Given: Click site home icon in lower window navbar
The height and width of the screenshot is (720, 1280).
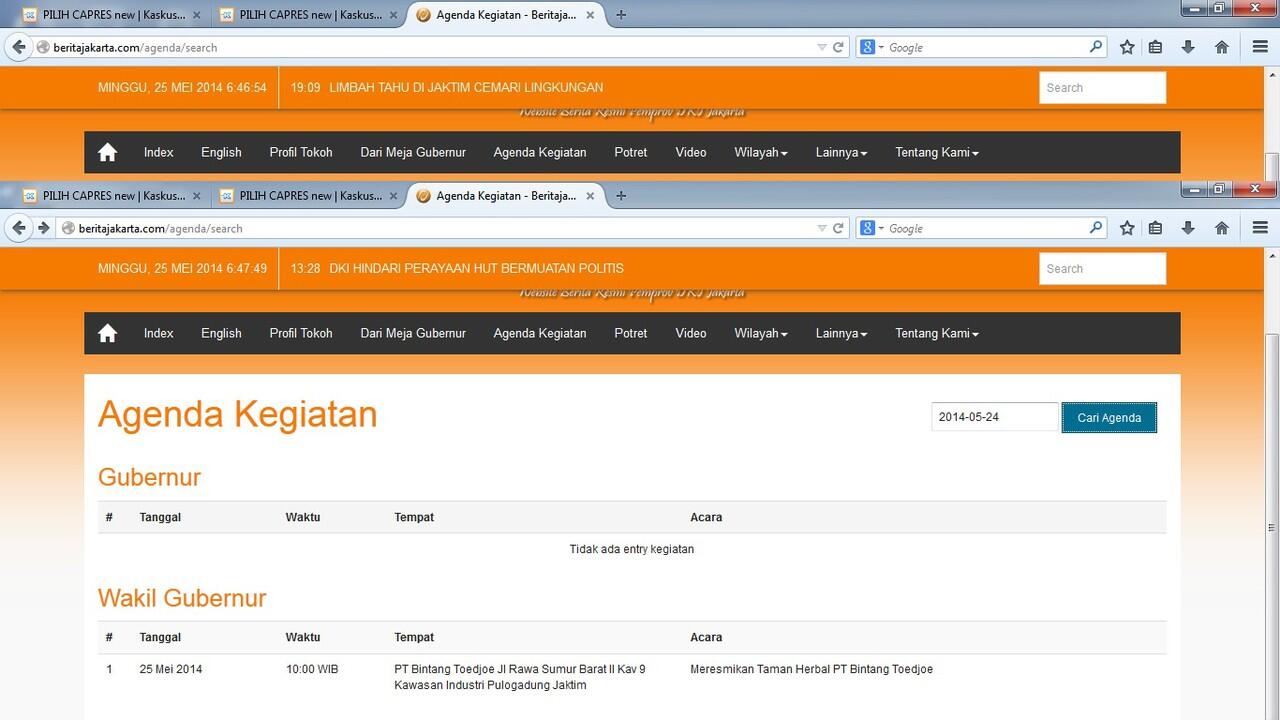Looking at the screenshot, I should [x=107, y=333].
